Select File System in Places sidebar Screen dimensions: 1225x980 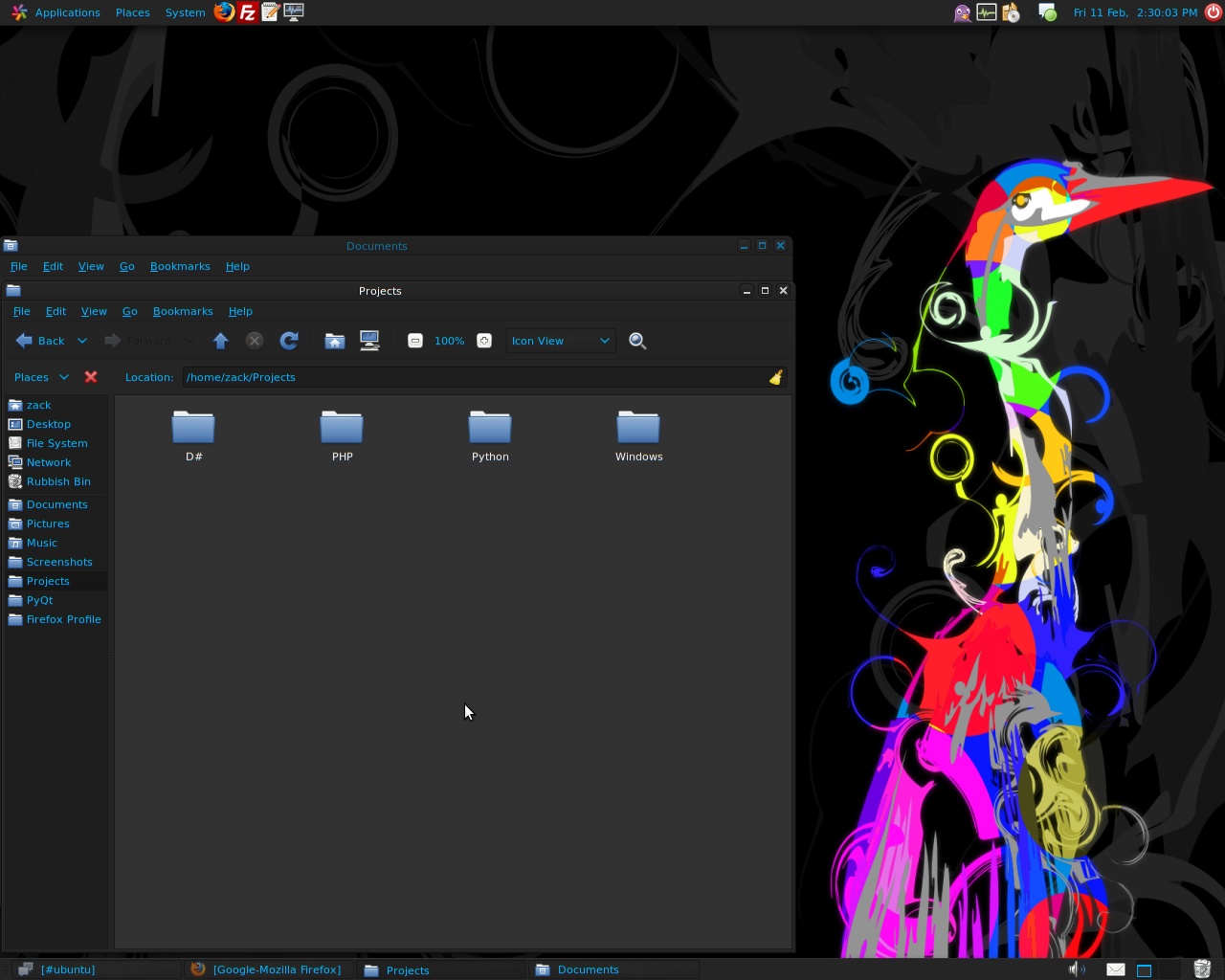[56, 443]
